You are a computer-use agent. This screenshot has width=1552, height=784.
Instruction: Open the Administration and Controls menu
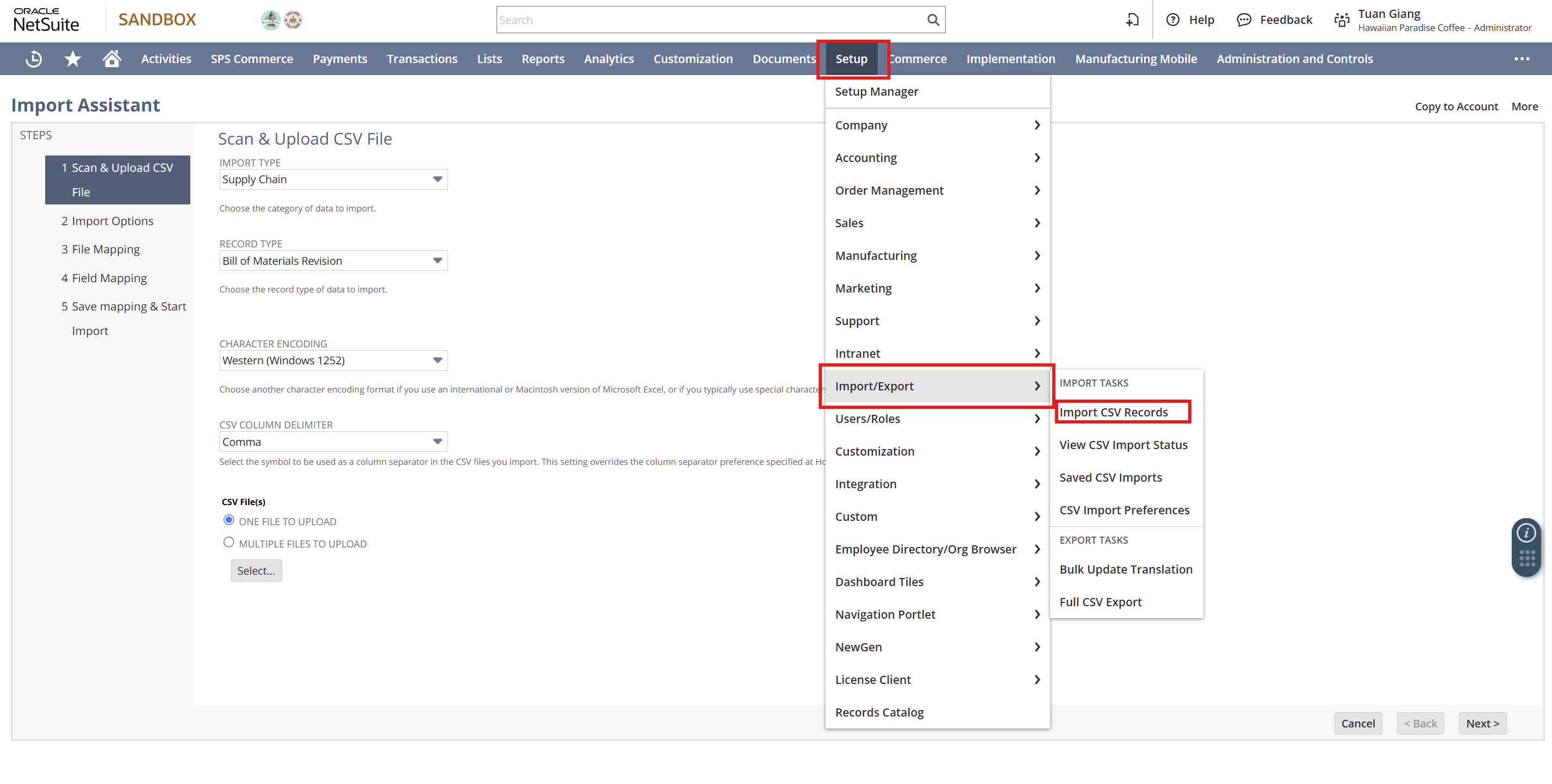point(1294,59)
